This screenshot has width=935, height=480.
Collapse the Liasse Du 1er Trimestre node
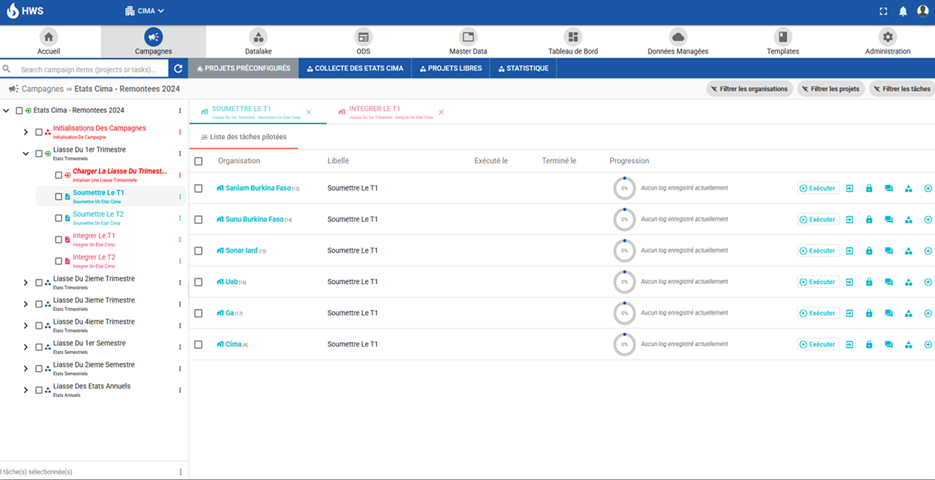click(25, 153)
